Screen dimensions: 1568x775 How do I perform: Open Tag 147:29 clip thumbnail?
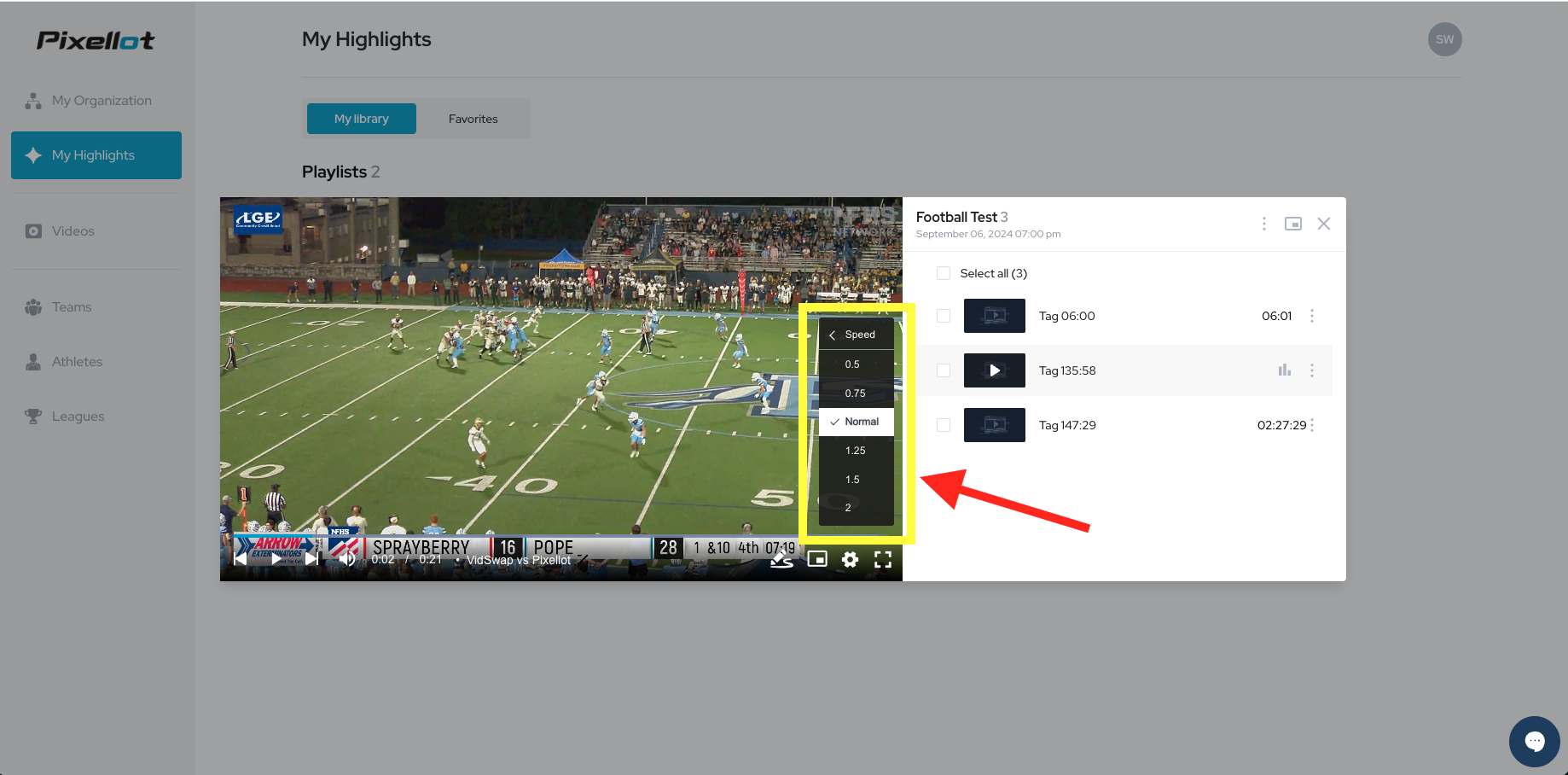[995, 425]
